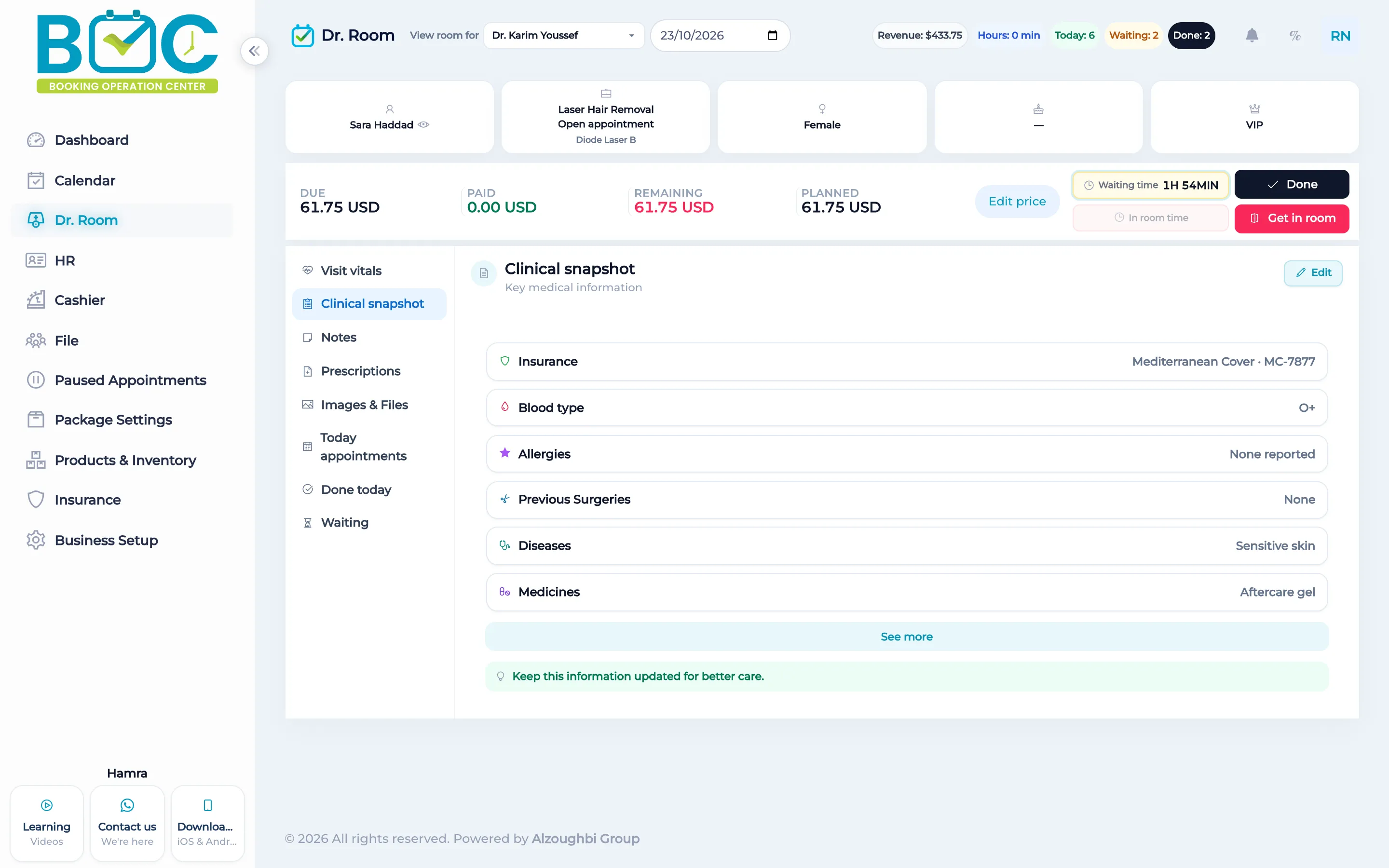Click the Package Settings box icon
The width and height of the screenshot is (1389, 868).
coord(36,420)
